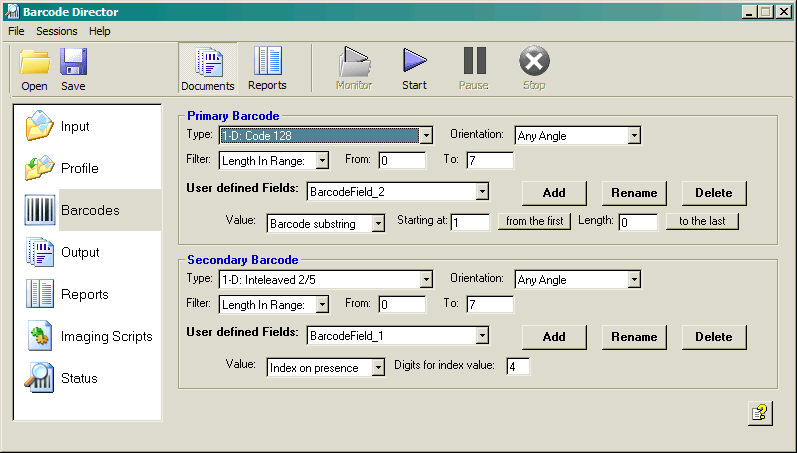Expand the Primary Barcode Type dropdown
Screen dimensions: 797x453
click(426, 135)
